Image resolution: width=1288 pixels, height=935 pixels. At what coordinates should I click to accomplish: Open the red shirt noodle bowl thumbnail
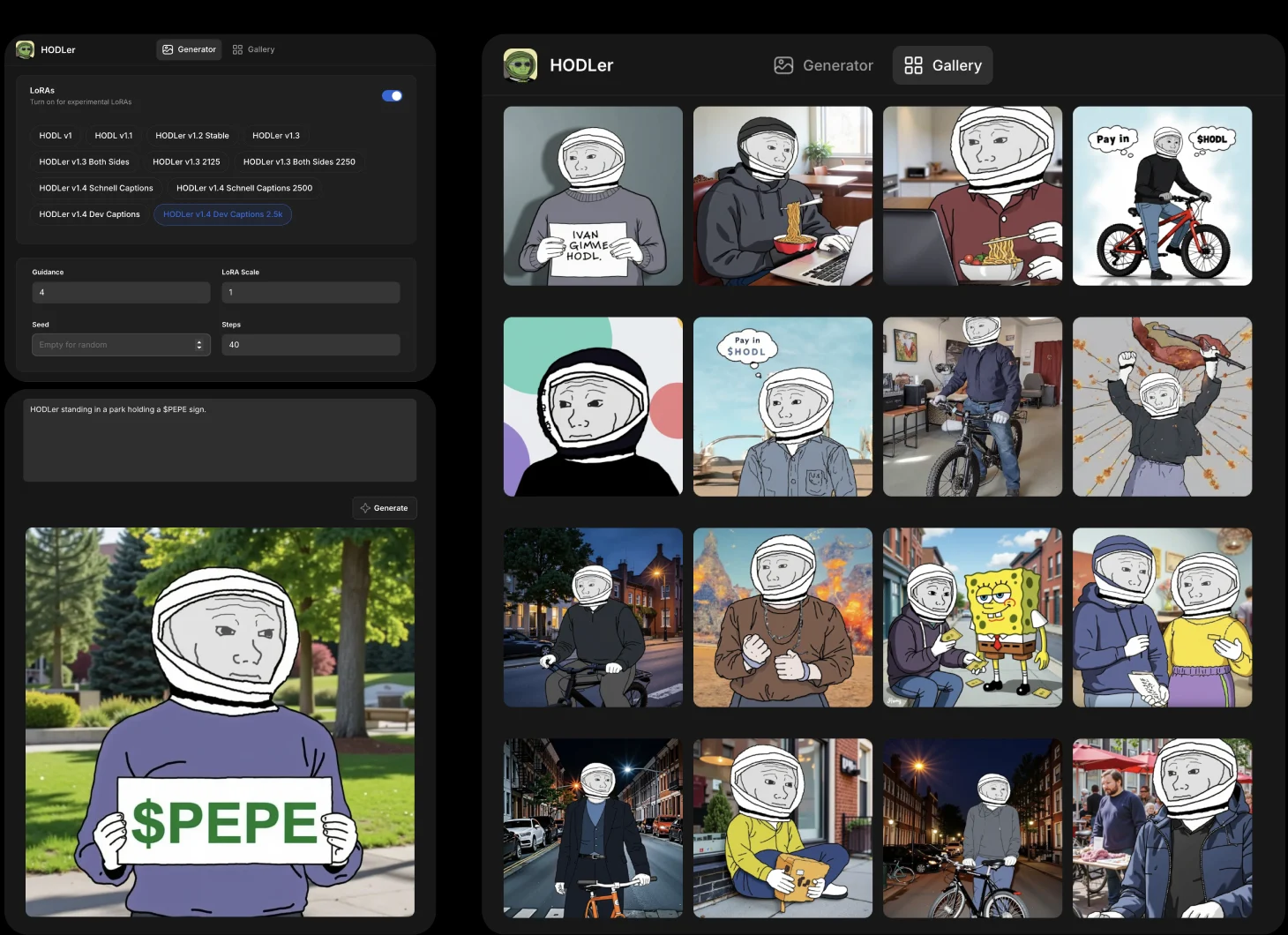[972, 196]
